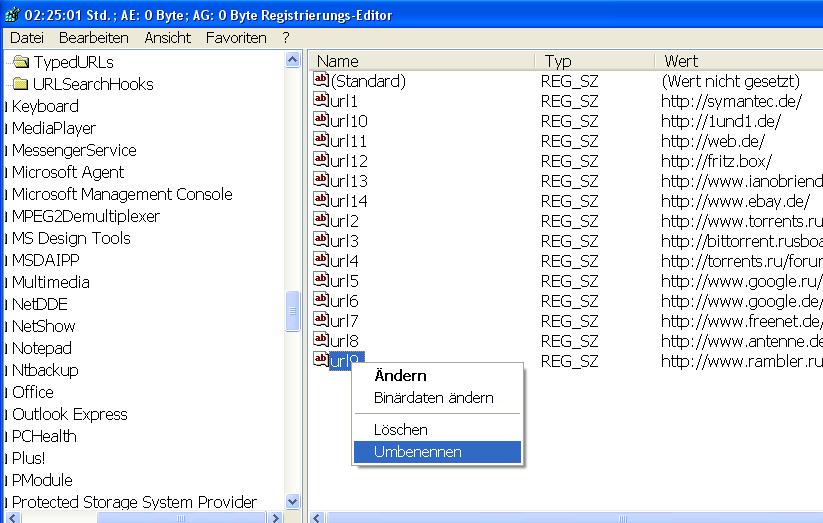Screen dimensions: 823x523
Task: Click the string icon beside url10
Action: tap(321, 121)
